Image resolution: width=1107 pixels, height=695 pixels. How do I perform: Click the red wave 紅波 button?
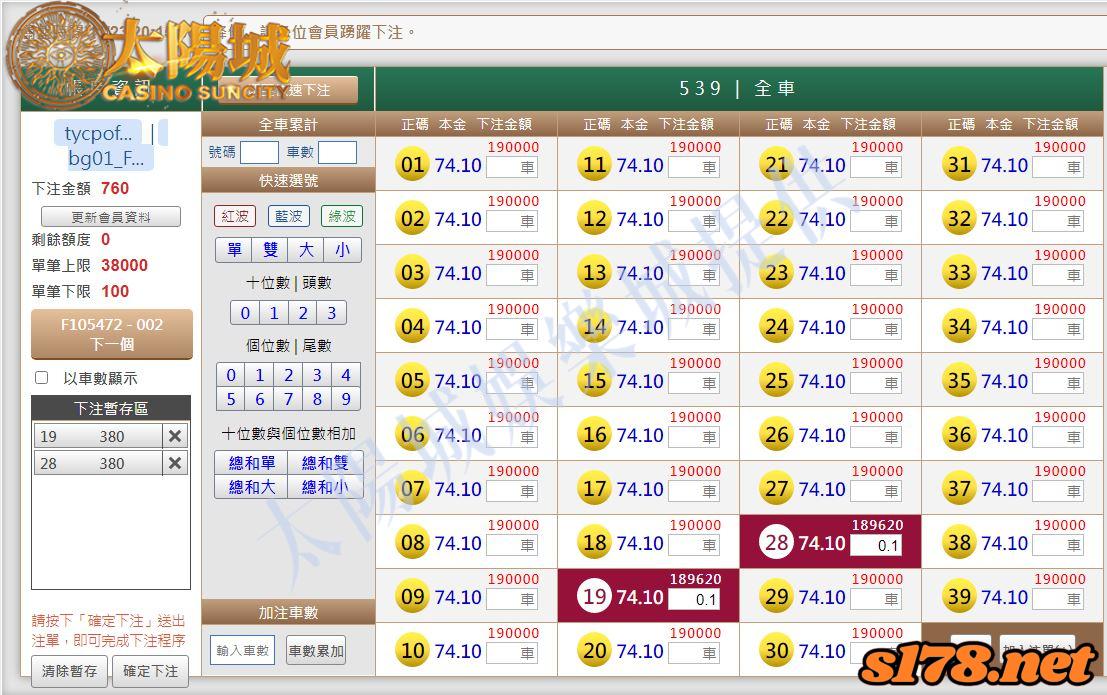[x=235, y=216]
